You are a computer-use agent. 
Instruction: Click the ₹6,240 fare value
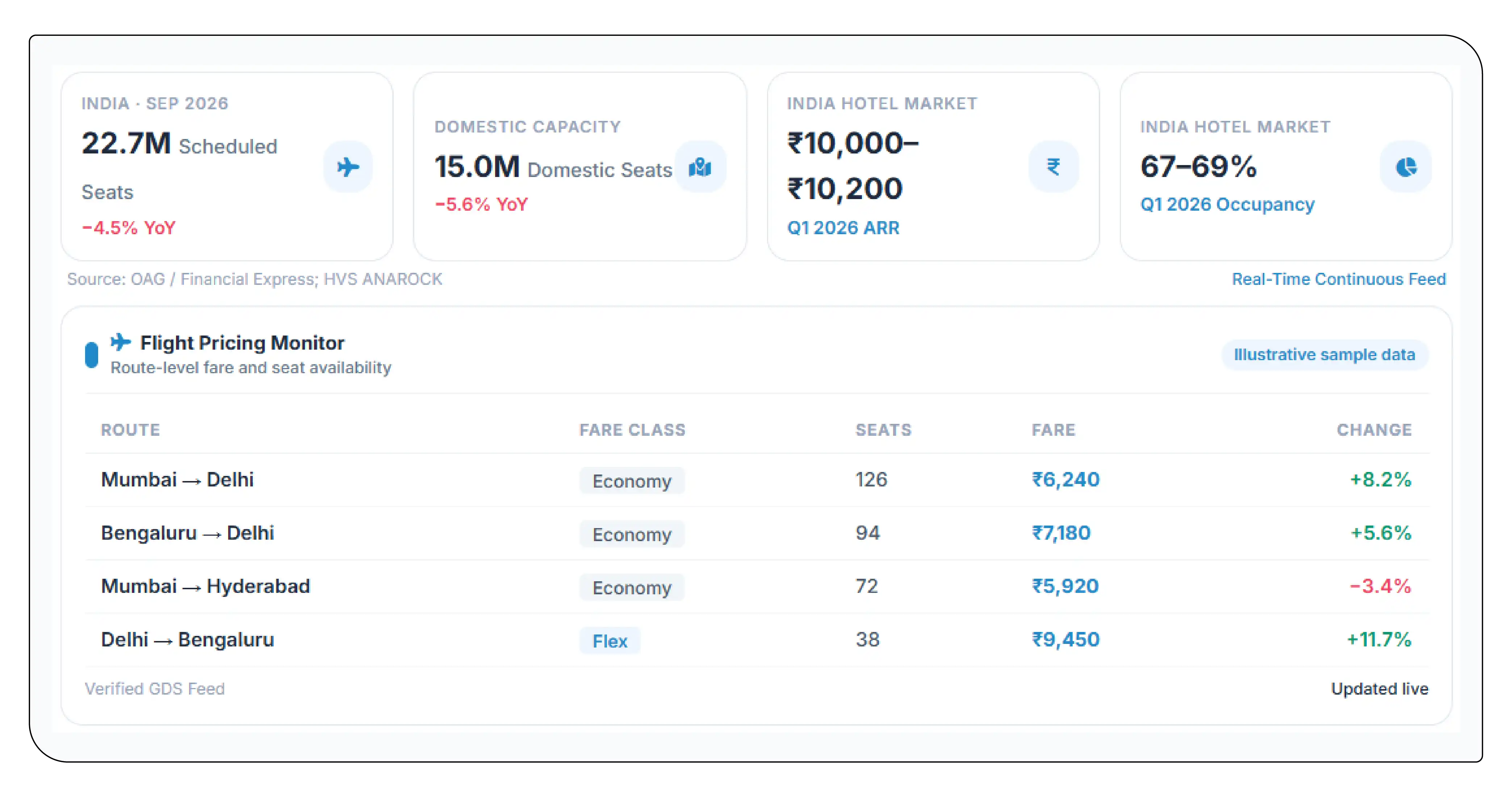coord(1065,480)
